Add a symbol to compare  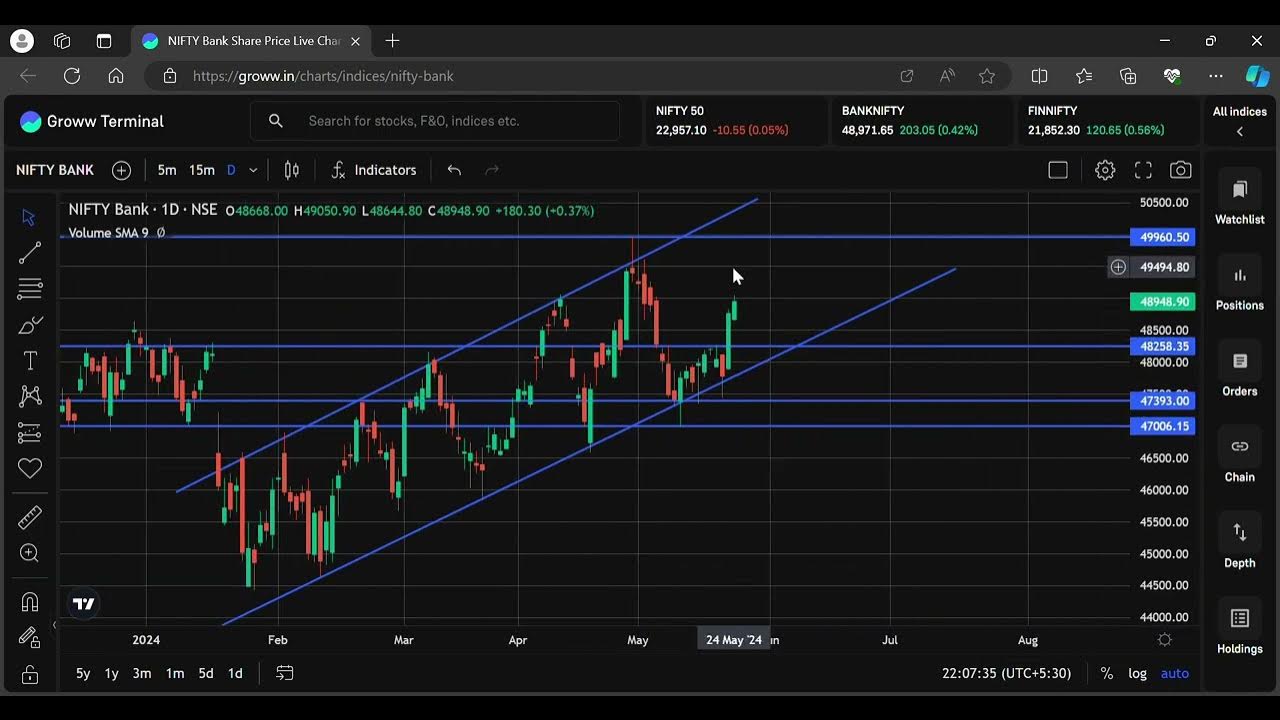[121, 170]
